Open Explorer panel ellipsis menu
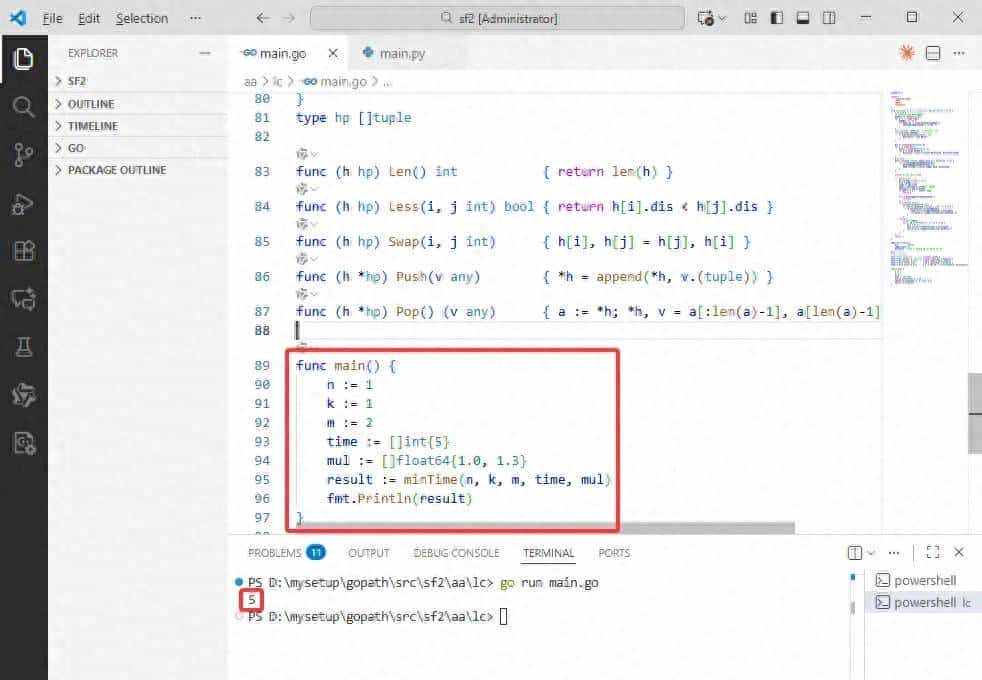Screen dimensions: 982x680 coord(205,53)
